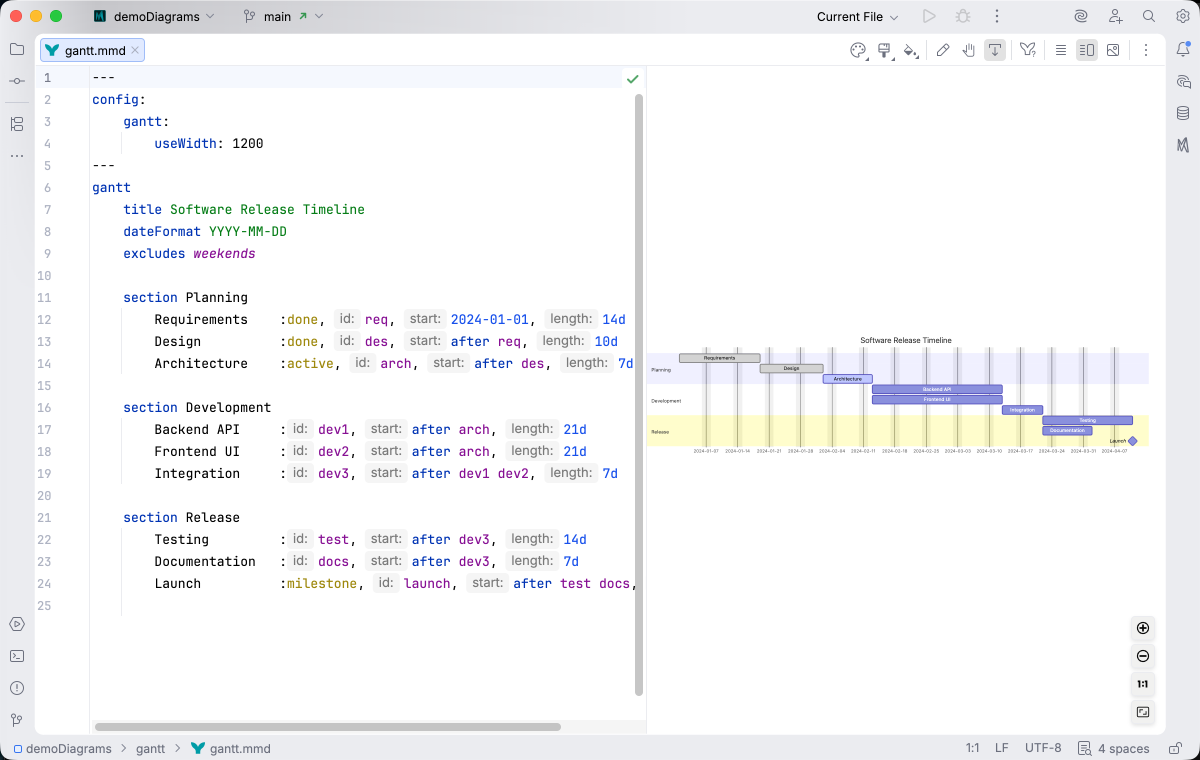Open the Current File run configuration dropdown
Screen dimensions: 1200x760
click(857, 16)
